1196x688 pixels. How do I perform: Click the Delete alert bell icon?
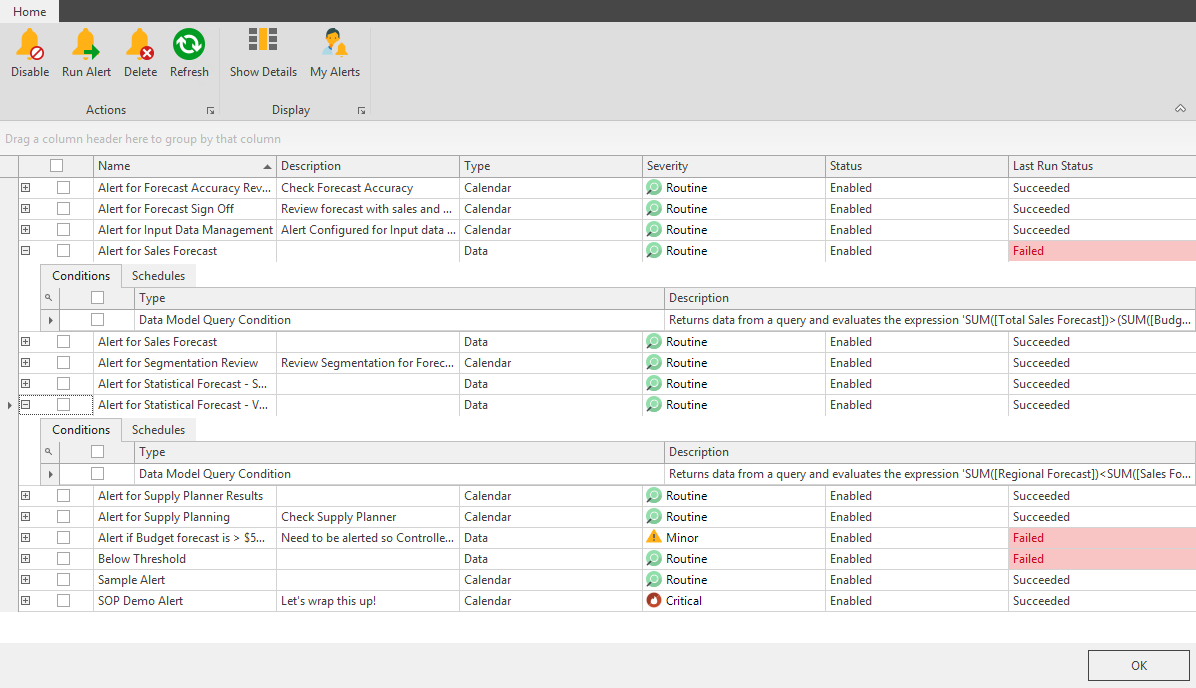coord(140,44)
